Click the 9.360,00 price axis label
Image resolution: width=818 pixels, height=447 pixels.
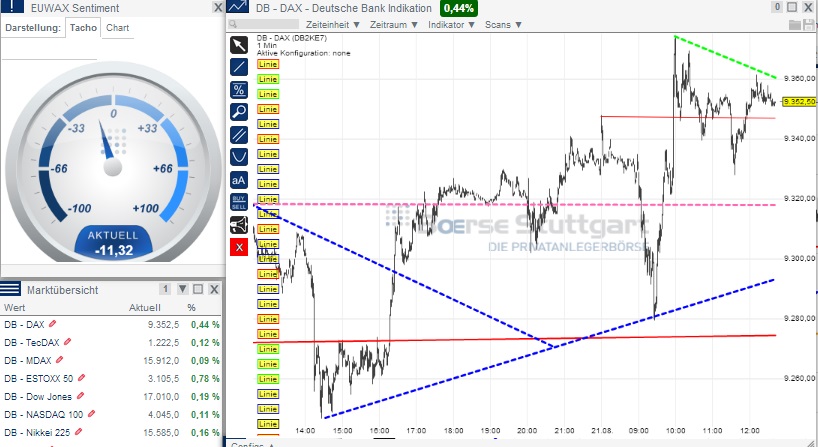click(799, 79)
